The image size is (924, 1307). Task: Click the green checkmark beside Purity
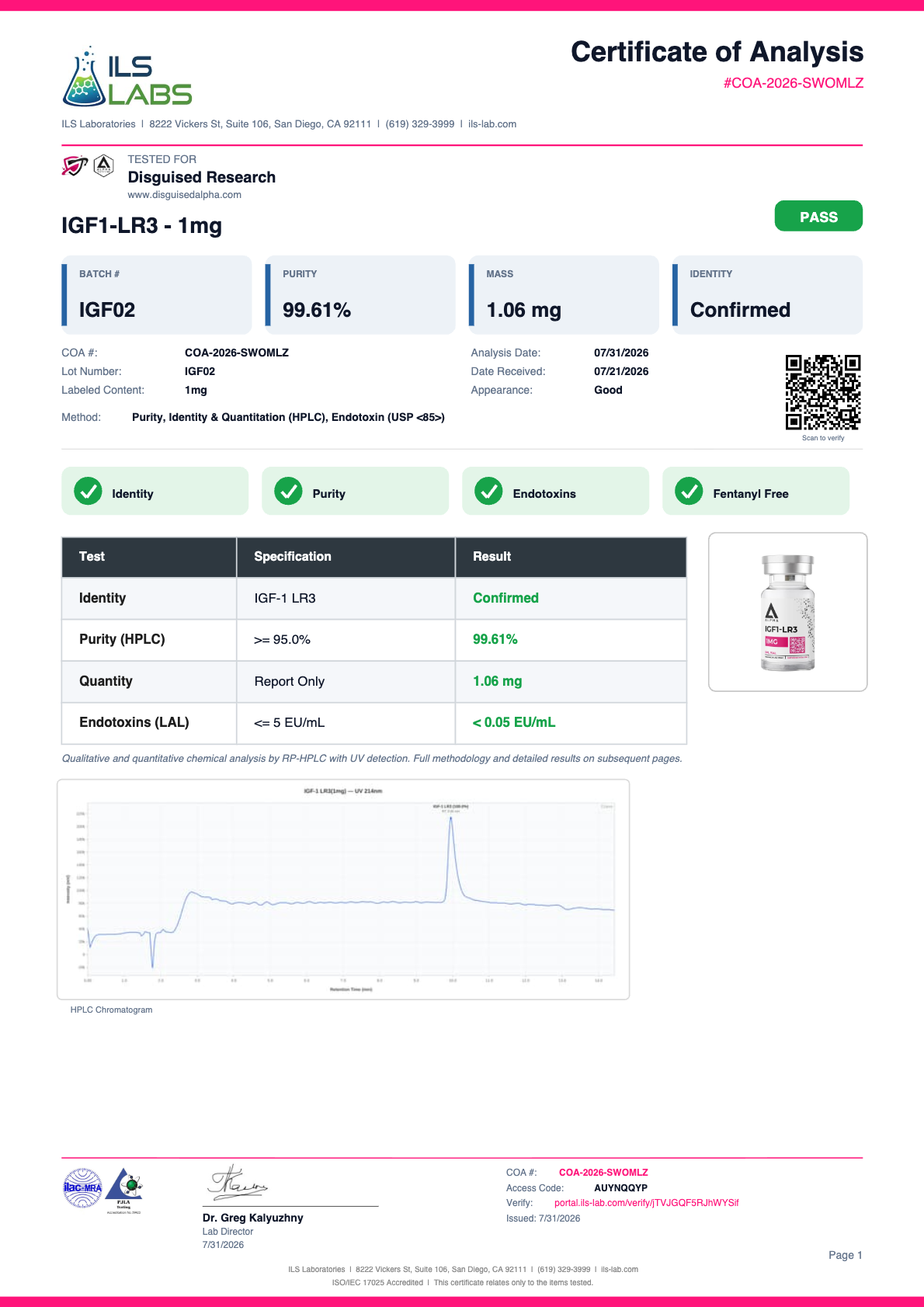click(288, 491)
